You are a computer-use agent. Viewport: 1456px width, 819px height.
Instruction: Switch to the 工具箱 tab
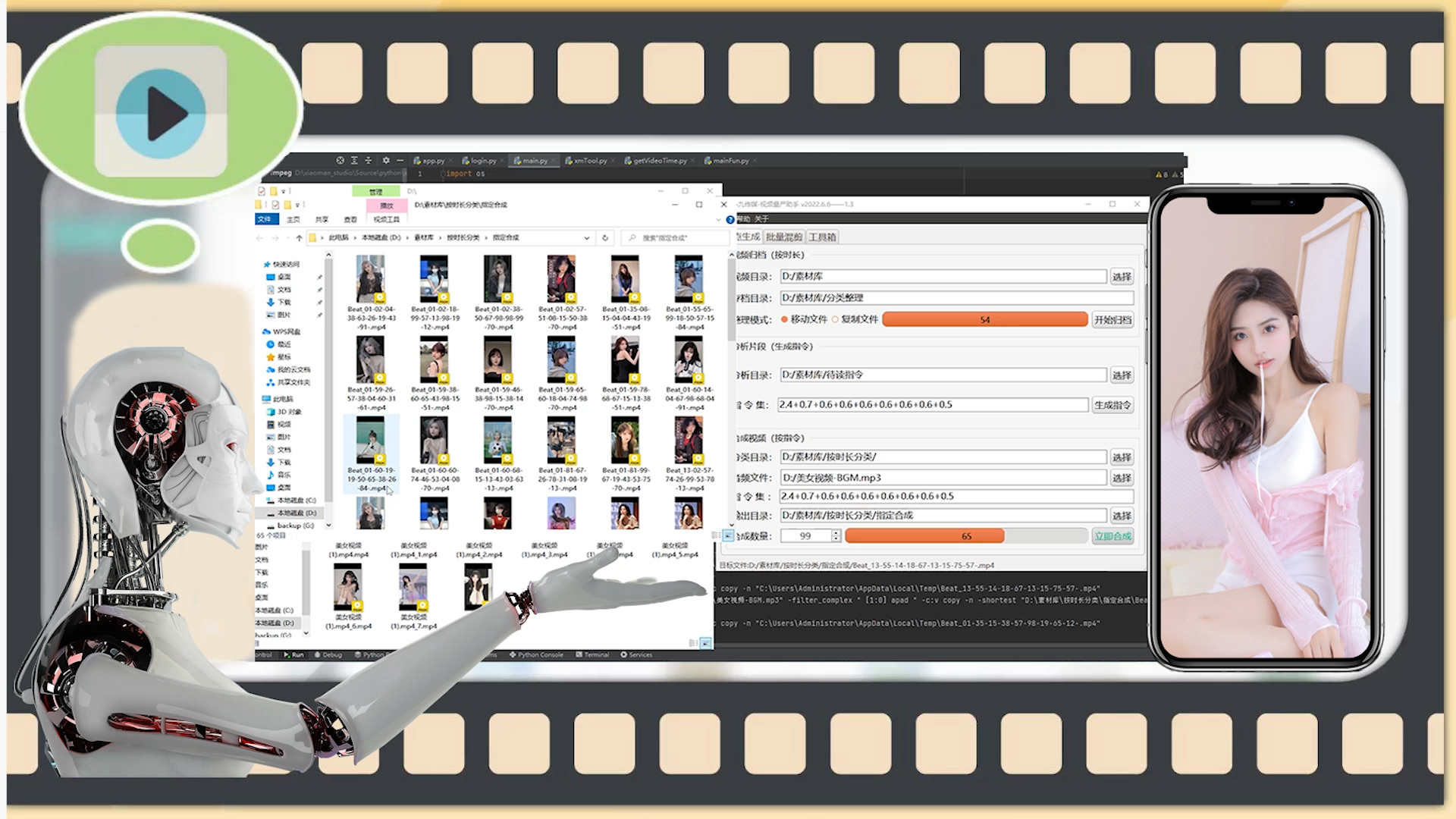(822, 237)
